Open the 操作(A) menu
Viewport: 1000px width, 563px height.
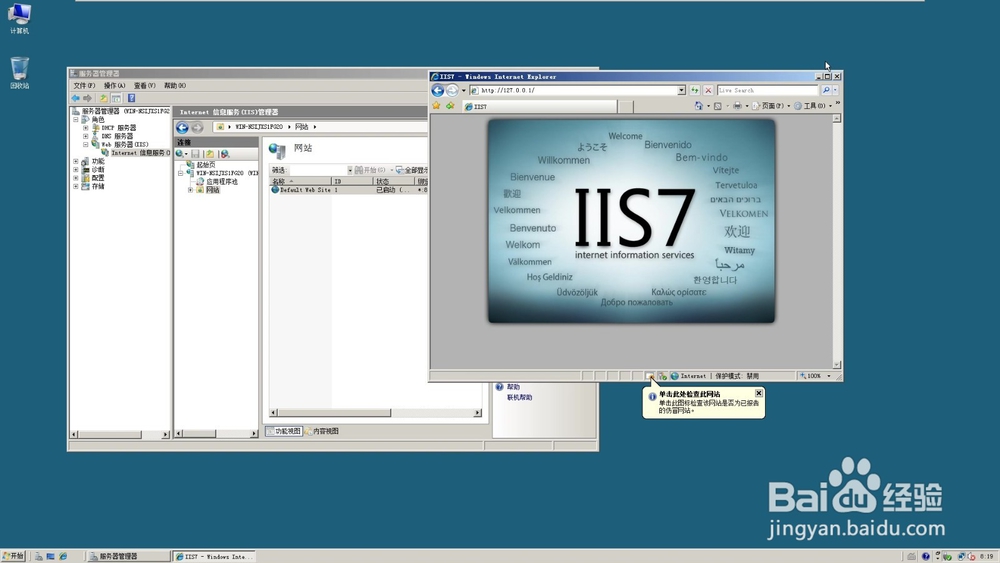click(115, 85)
